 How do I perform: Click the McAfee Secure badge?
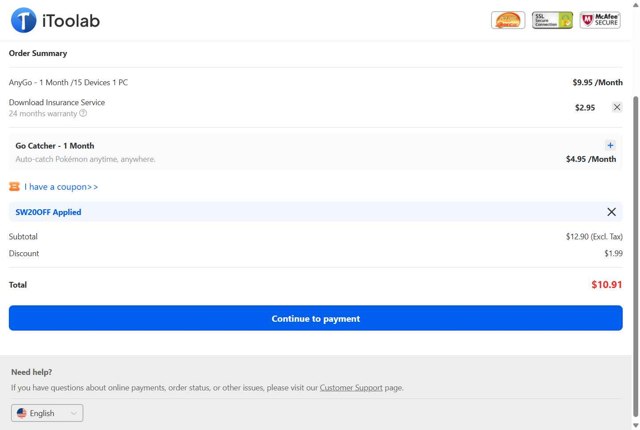[600, 20]
